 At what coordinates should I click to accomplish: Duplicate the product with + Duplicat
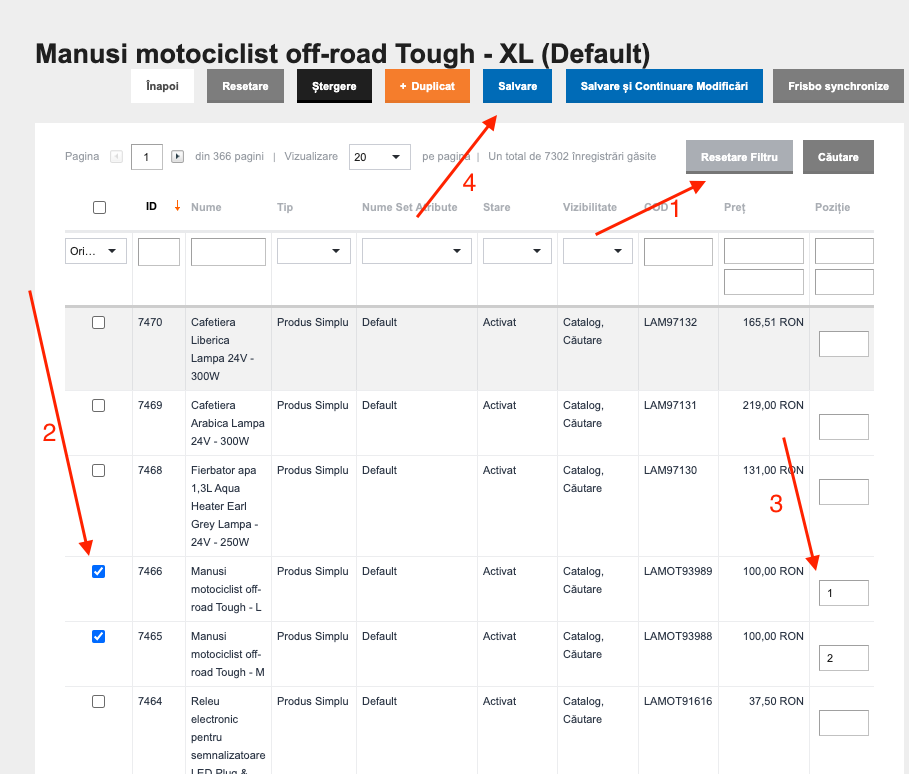[x=427, y=86]
